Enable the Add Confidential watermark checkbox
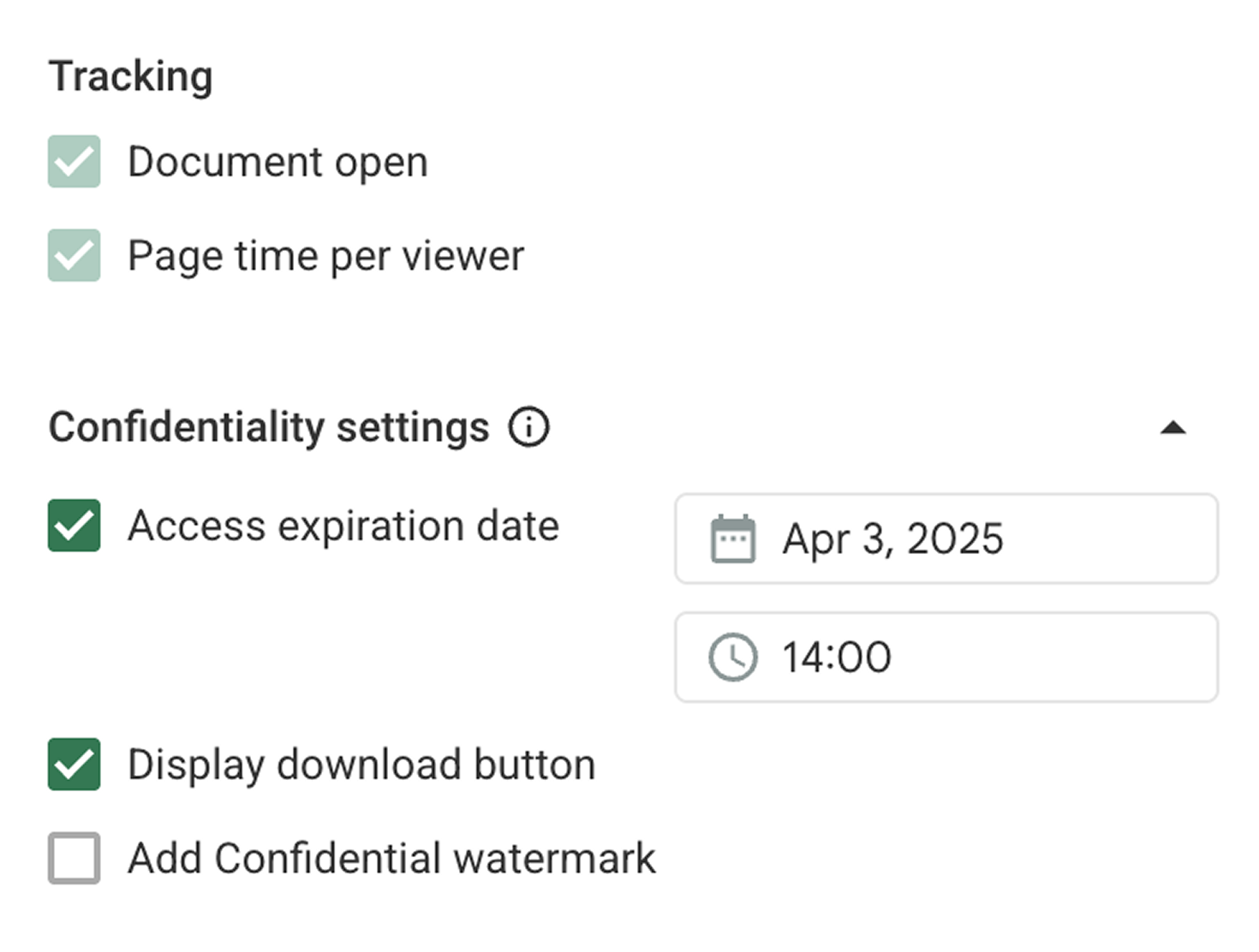 tap(75, 858)
